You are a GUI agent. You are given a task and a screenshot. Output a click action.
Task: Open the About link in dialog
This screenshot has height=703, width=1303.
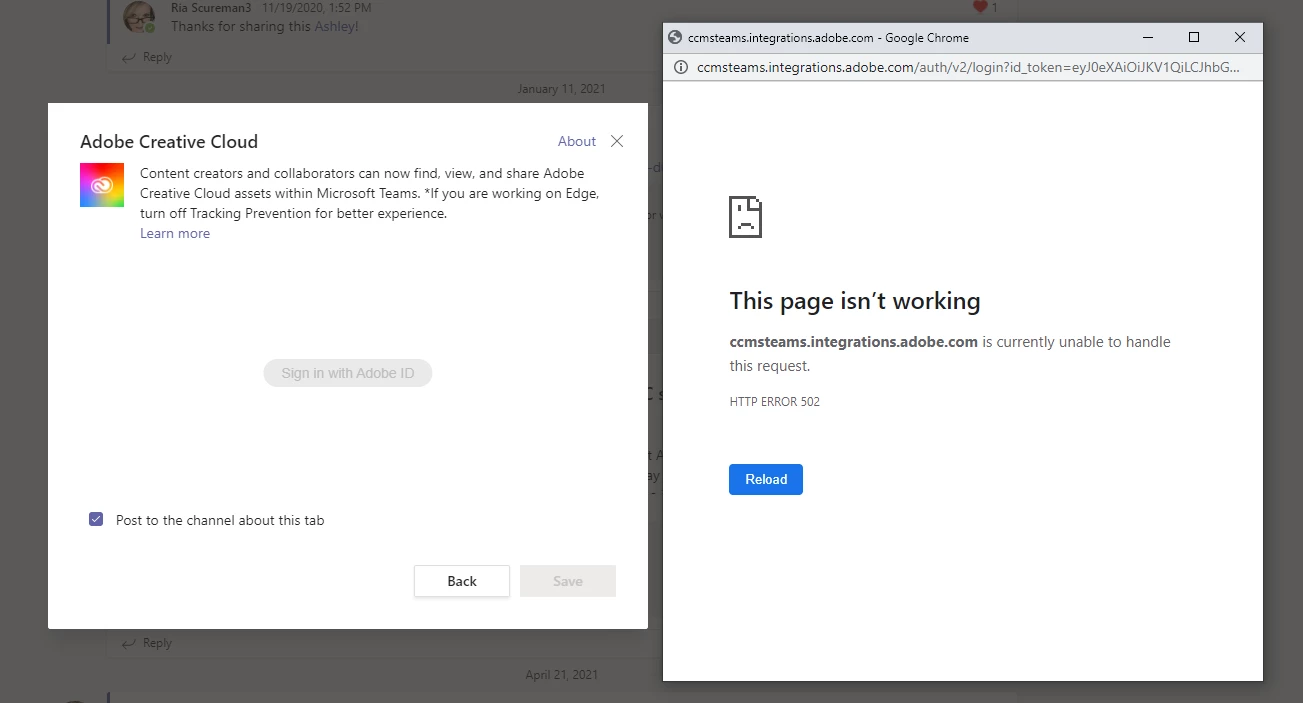pos(577,141)
